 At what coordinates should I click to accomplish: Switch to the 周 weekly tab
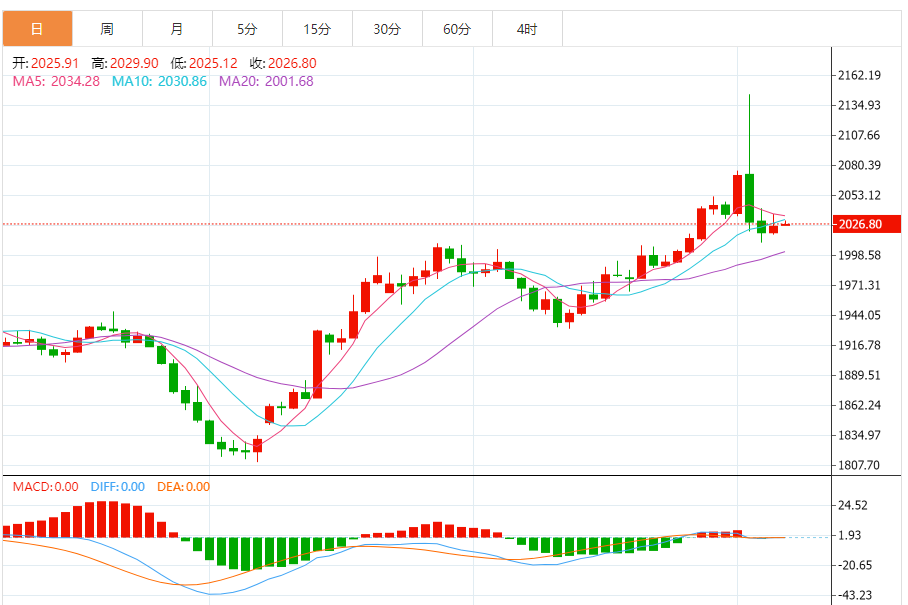108,28
